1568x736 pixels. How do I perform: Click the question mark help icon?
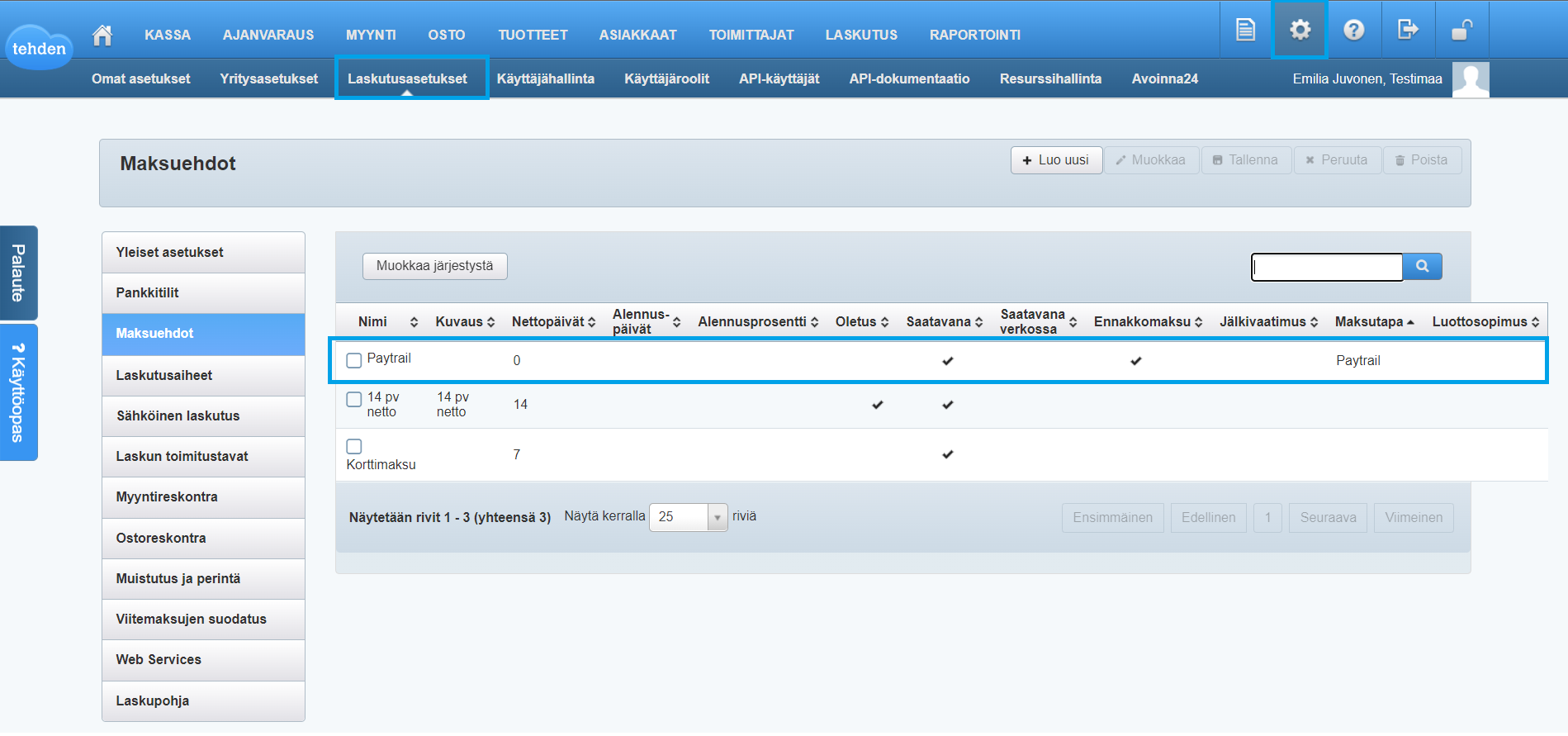[x=1353, y=31]
